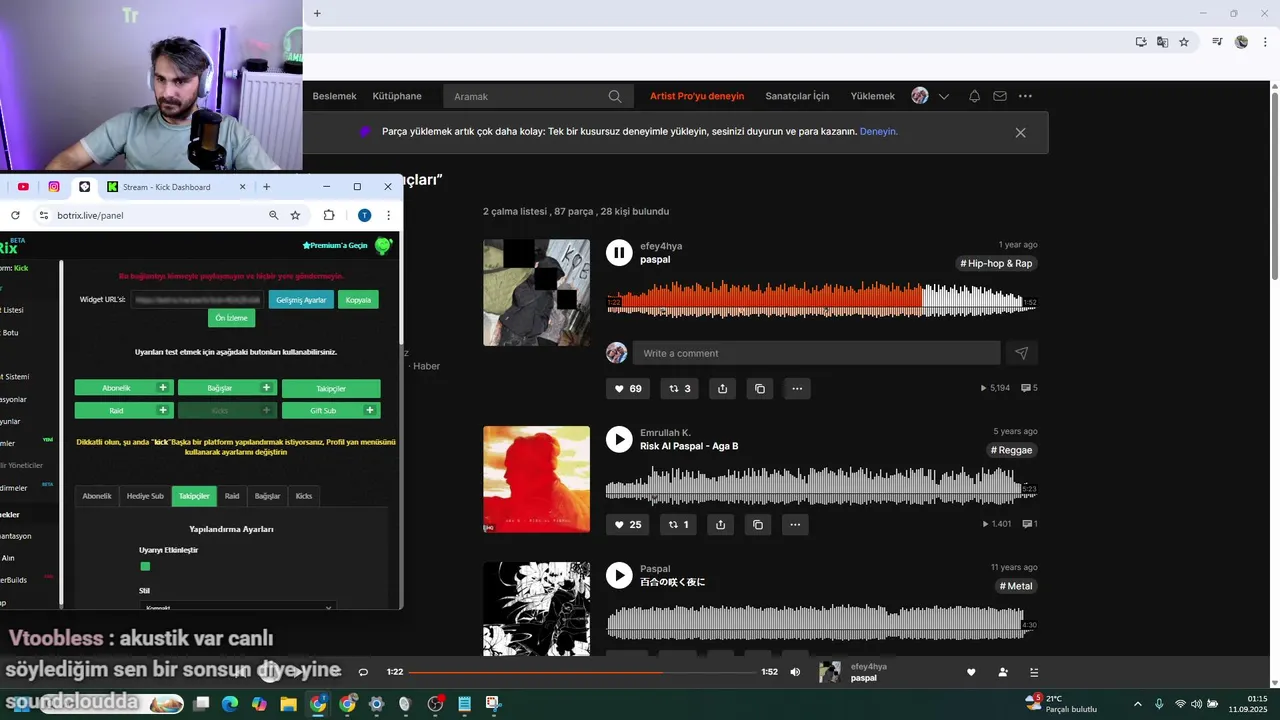Expand Gift Sub test button plus
The height and width of the screenshot is (720, 1280).
click(x=370, y=410)
